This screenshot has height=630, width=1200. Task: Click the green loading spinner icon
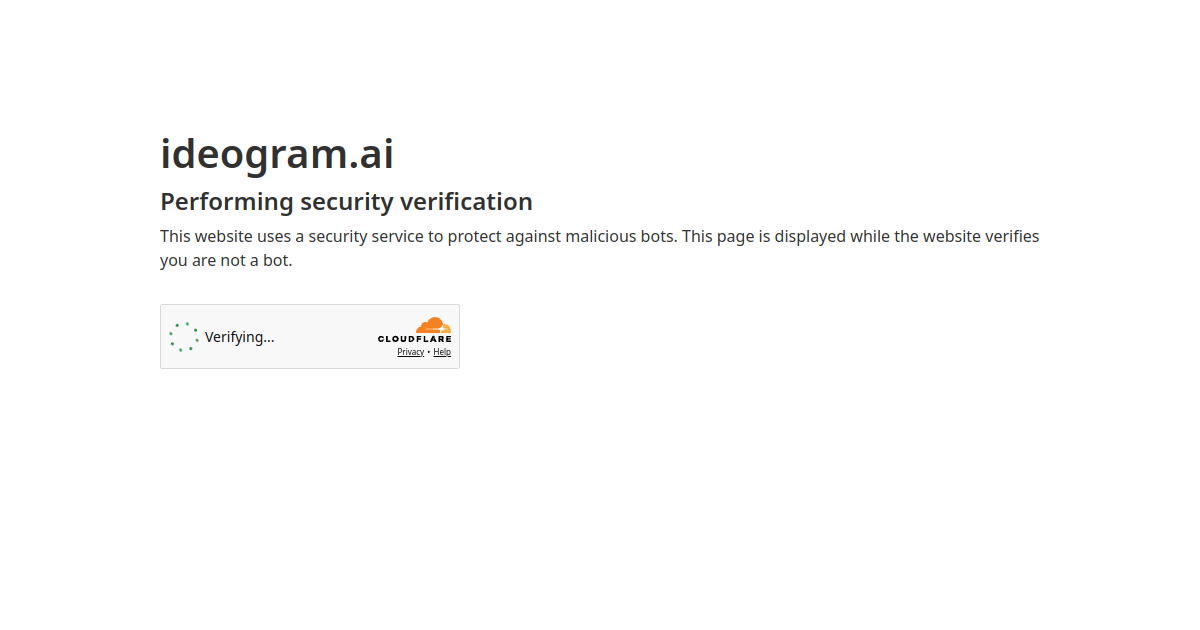click(184, 337)
